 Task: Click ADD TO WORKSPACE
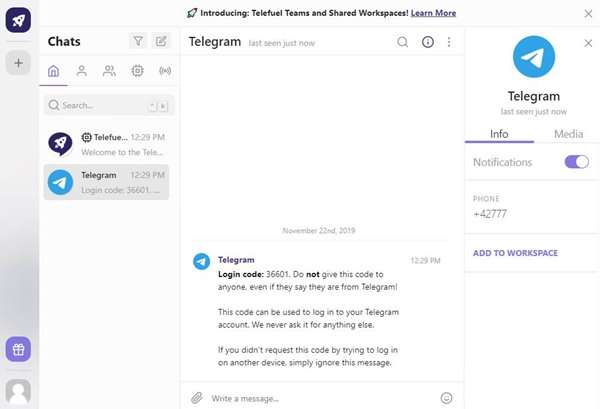tap(515, 253)
